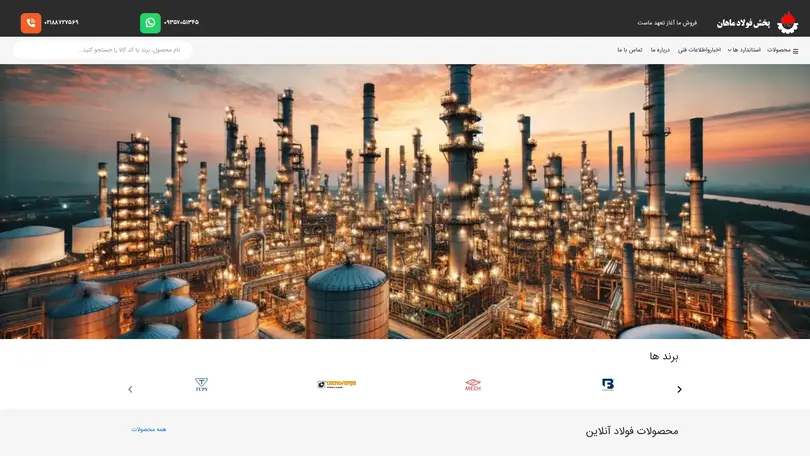
Task: Click the phone number beside the orange icon
Action: coord(61,22)
